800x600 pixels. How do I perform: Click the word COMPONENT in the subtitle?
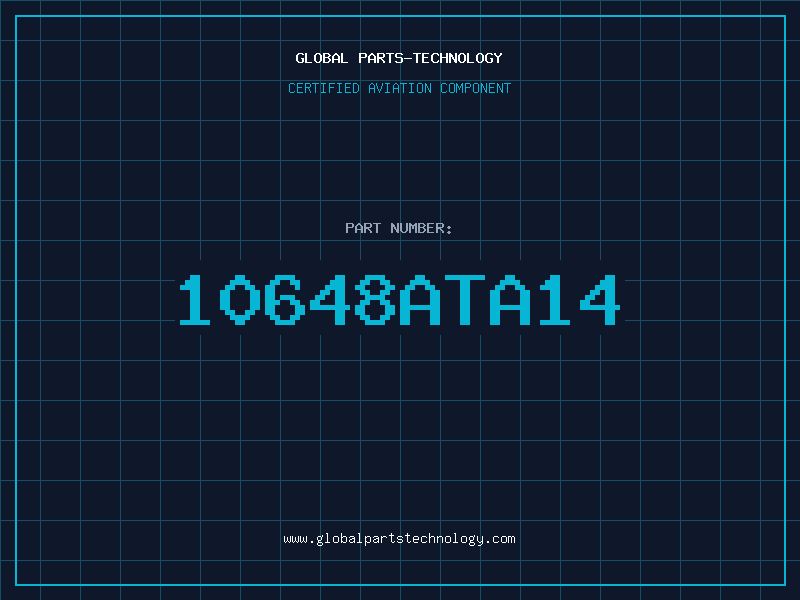pyautogui.click(x=476, y=88)
